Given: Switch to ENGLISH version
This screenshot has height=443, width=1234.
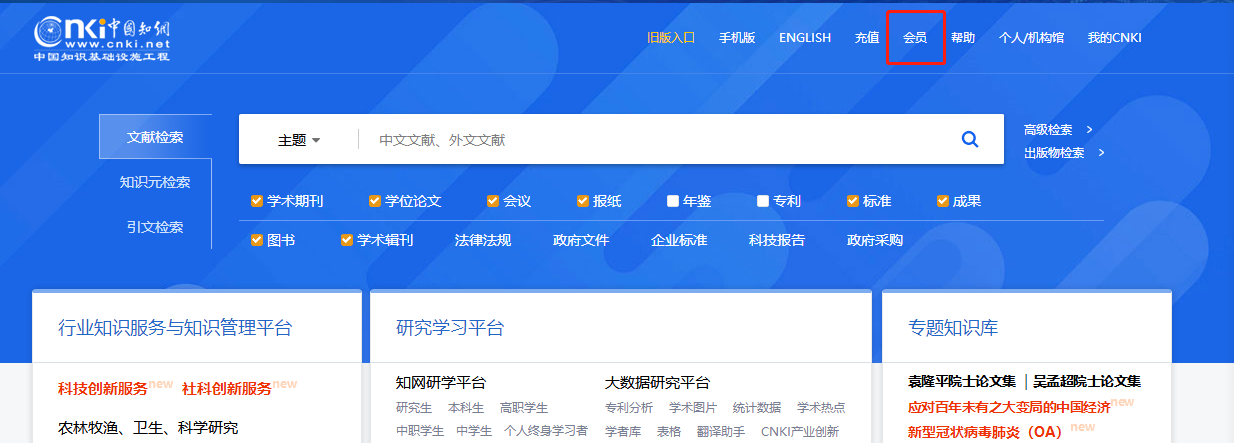Looking at the screenshot, I should pyautogui.click(x=805, y=38).
